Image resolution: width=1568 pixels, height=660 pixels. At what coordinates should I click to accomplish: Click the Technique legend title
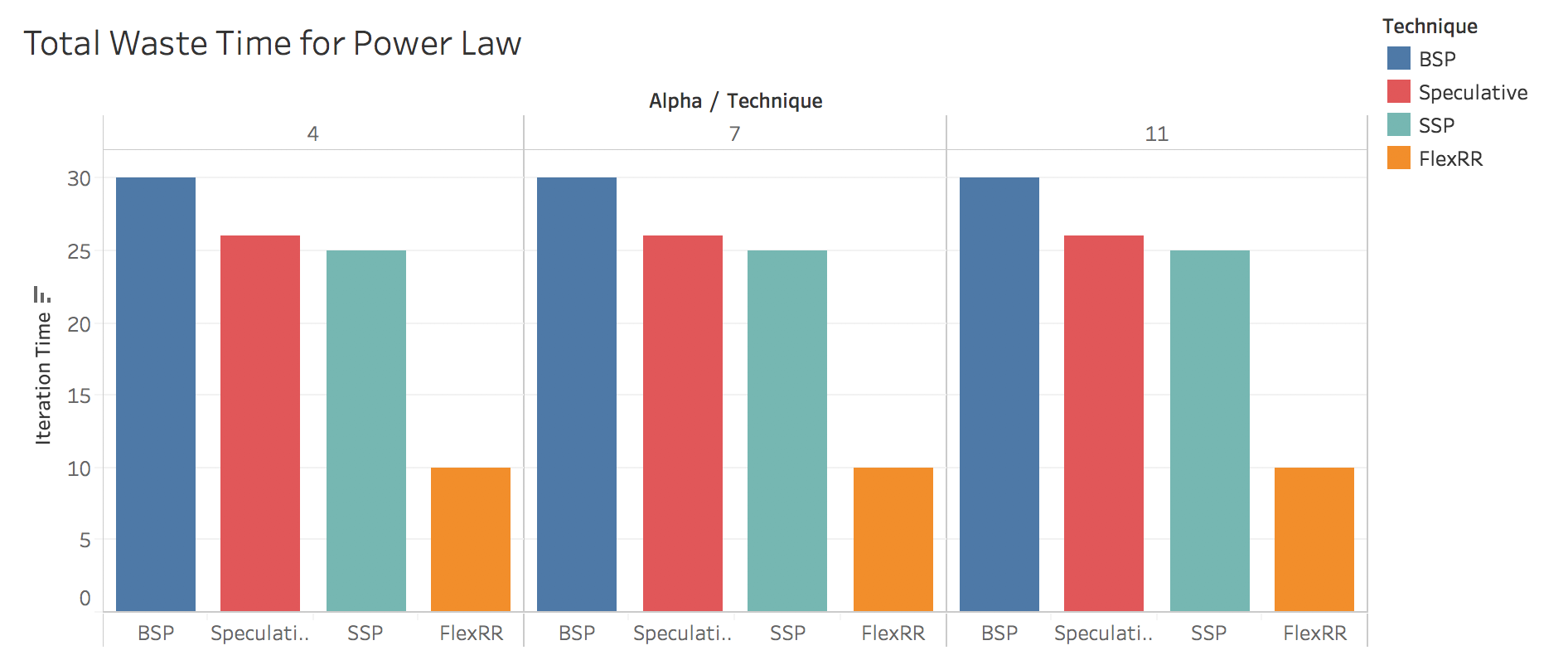(x=1430, y=27)
